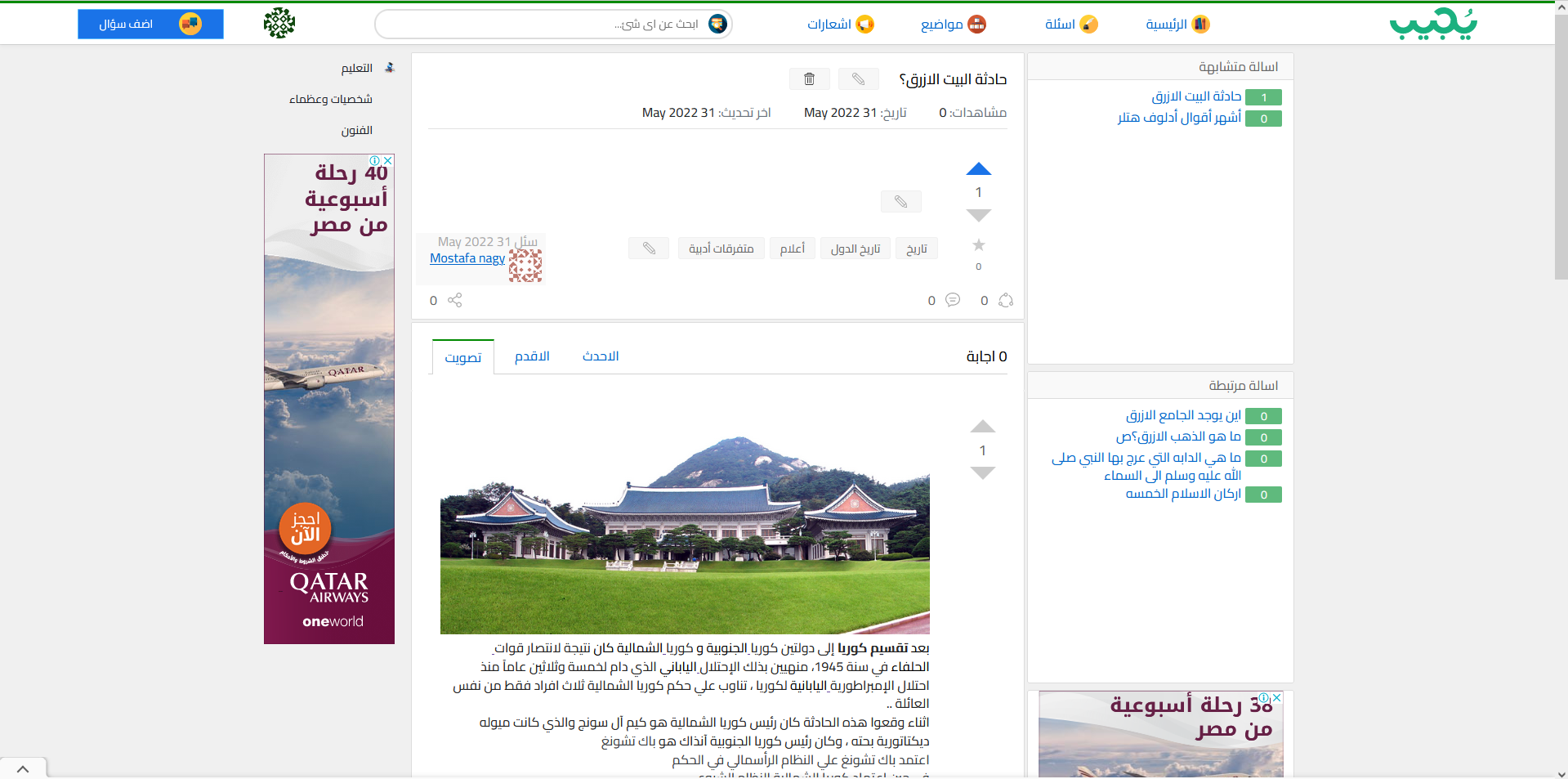1568x779 pixels.
Task: Switch to the تصويت sorting tab
Action: coord(462,357)
